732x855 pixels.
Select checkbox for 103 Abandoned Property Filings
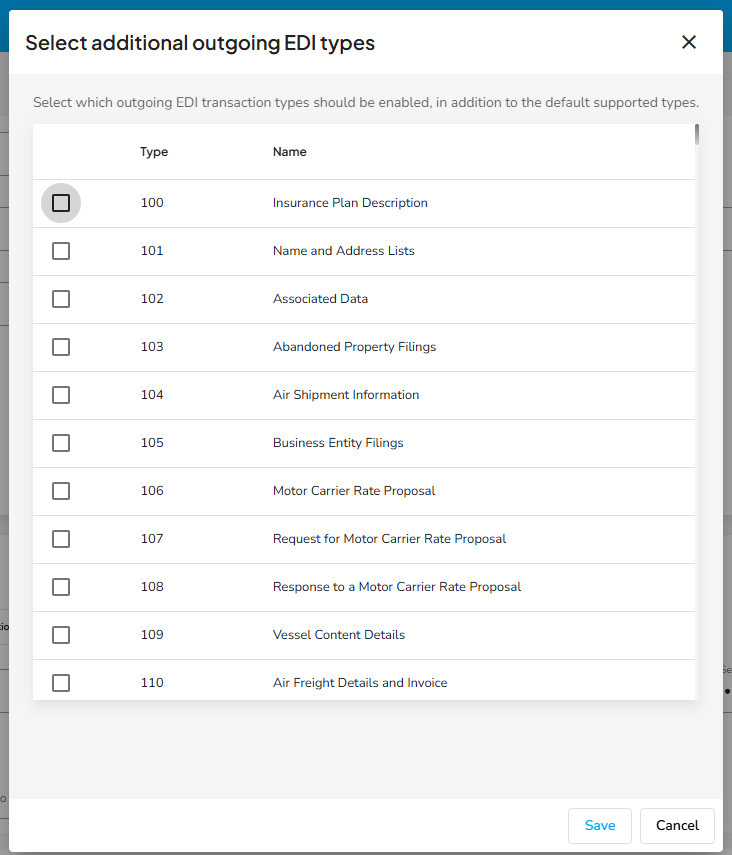pyautogui.click(x=61, y=347)
